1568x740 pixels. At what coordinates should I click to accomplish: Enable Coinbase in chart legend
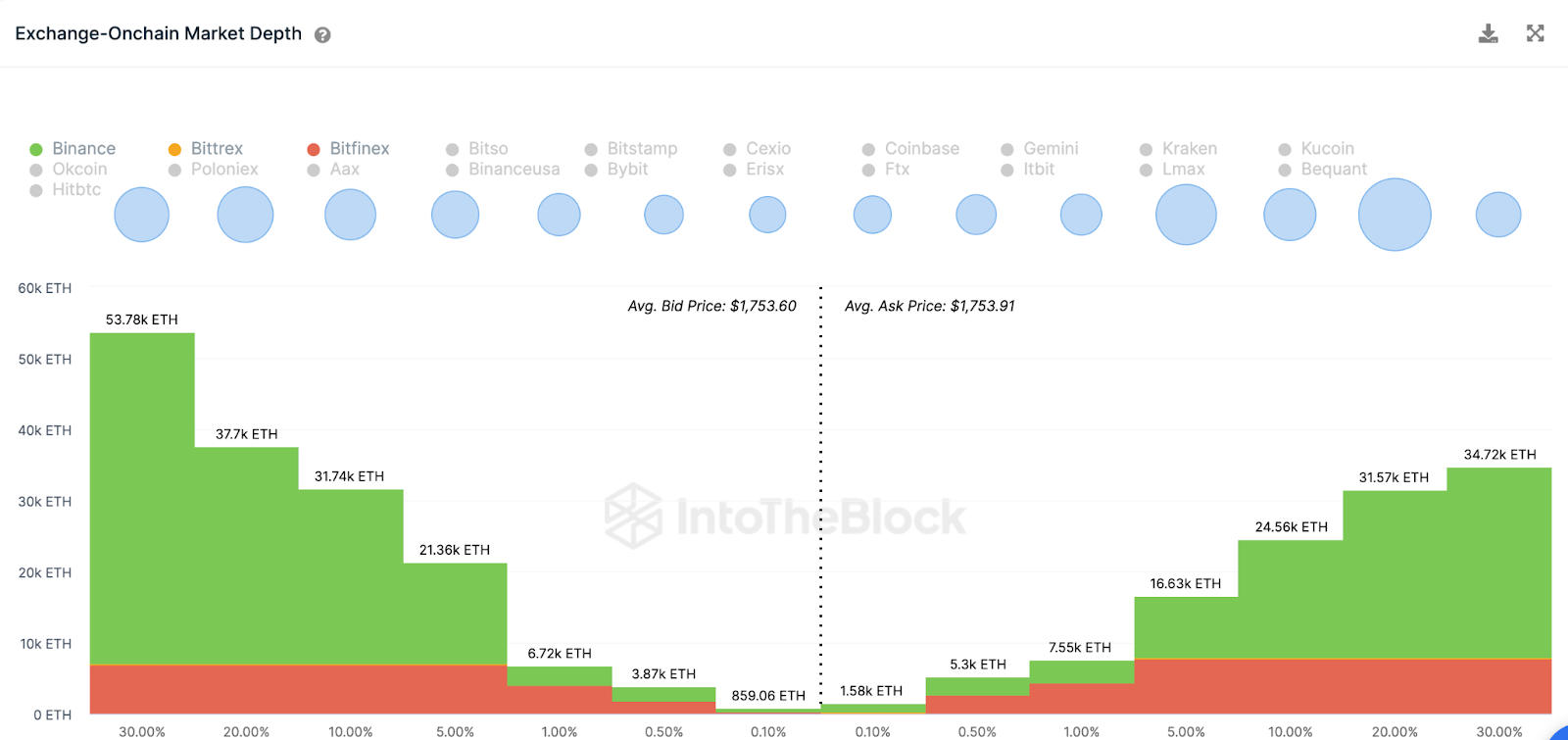pyautogui.click(x=910, y=149)
